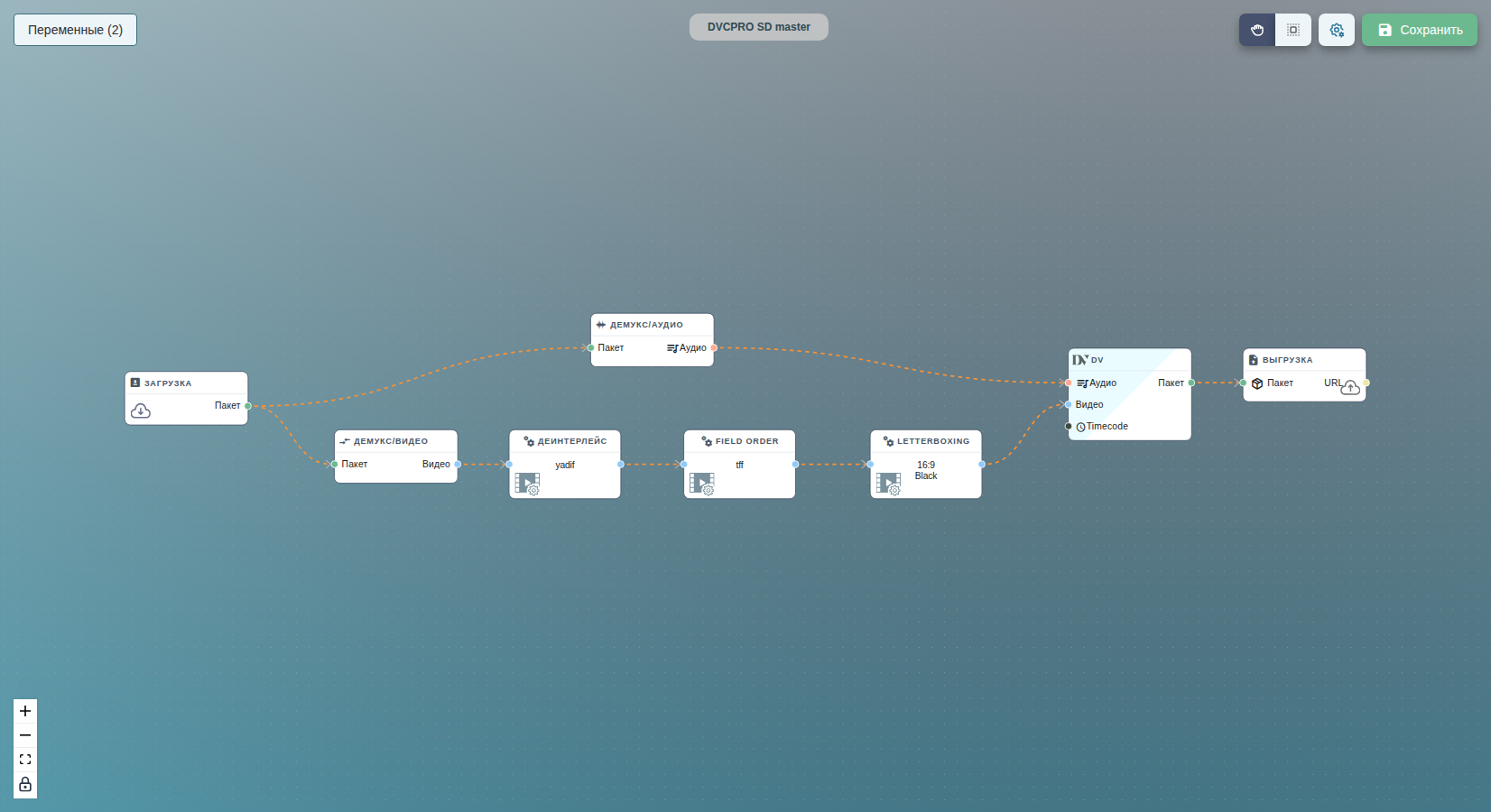Image resolution: width=1491 pixels, height=812 pixels.
Task: Click the video filter icon in Деинтерлейс
Action: (527, 484)
